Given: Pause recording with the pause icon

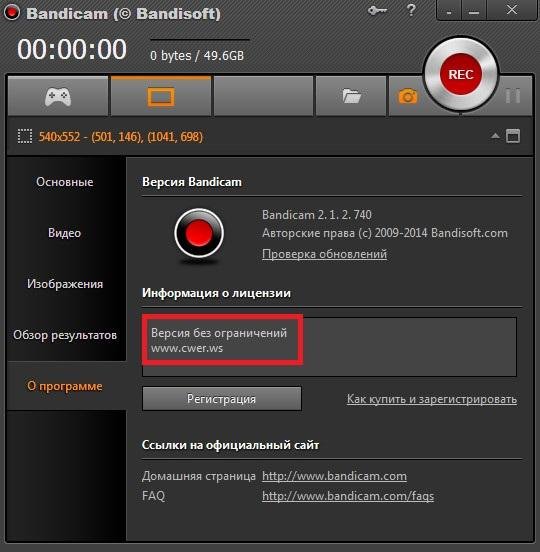Looking at the screenshot, I should pos(513,96).
